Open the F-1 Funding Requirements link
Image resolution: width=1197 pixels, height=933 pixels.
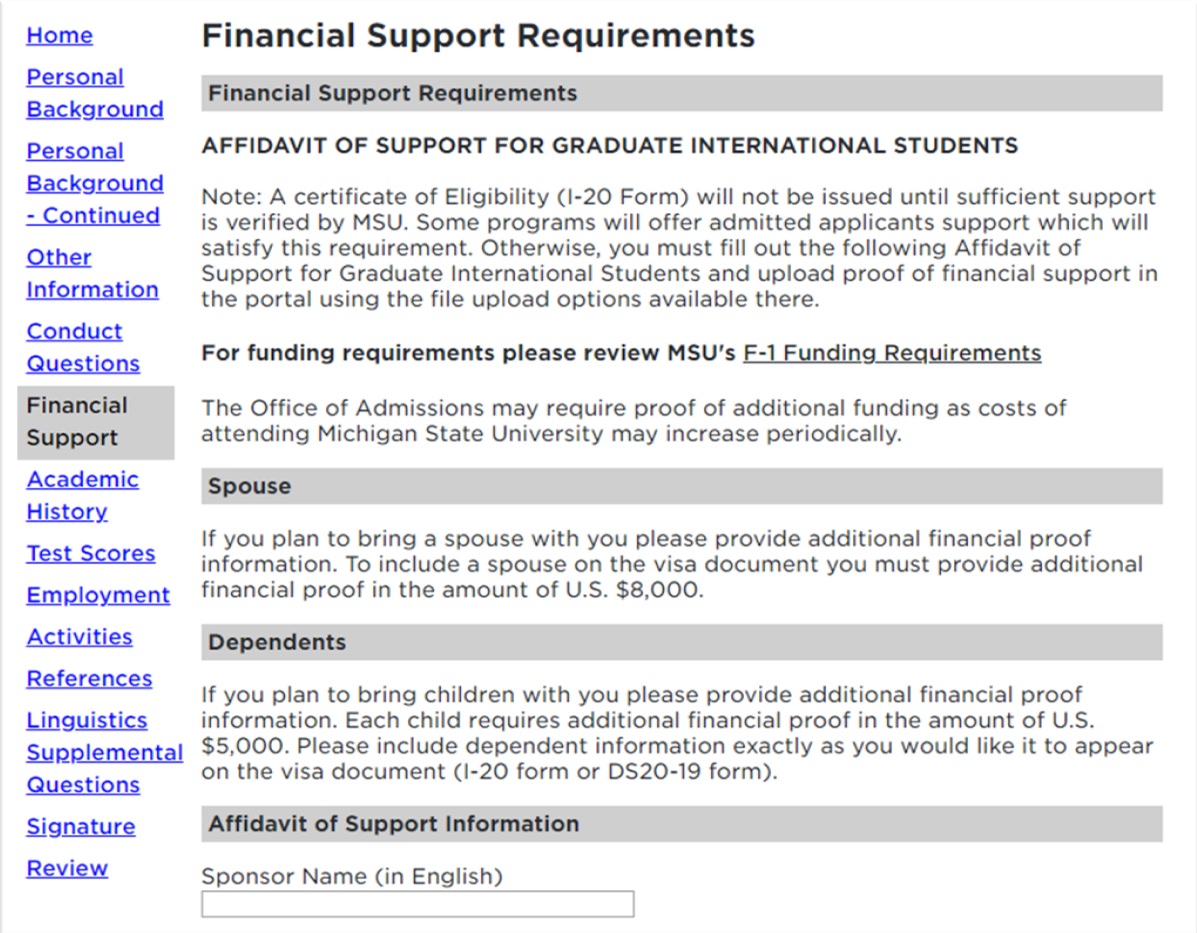(x=893, y=352)
